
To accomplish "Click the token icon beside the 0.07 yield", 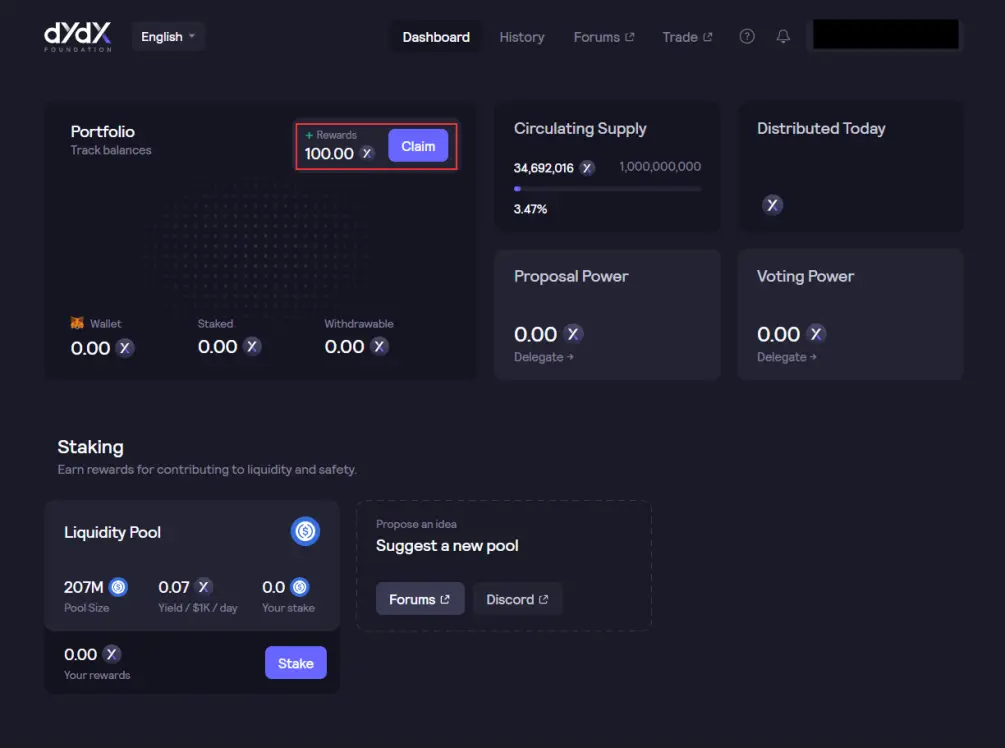I will click(203, 586).
